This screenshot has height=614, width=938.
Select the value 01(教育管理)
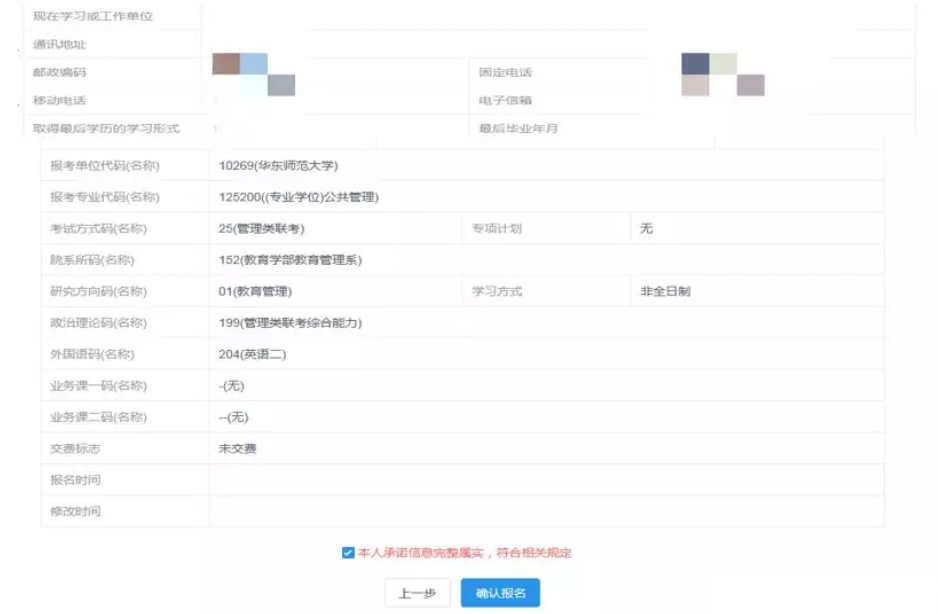coord(255,291)
